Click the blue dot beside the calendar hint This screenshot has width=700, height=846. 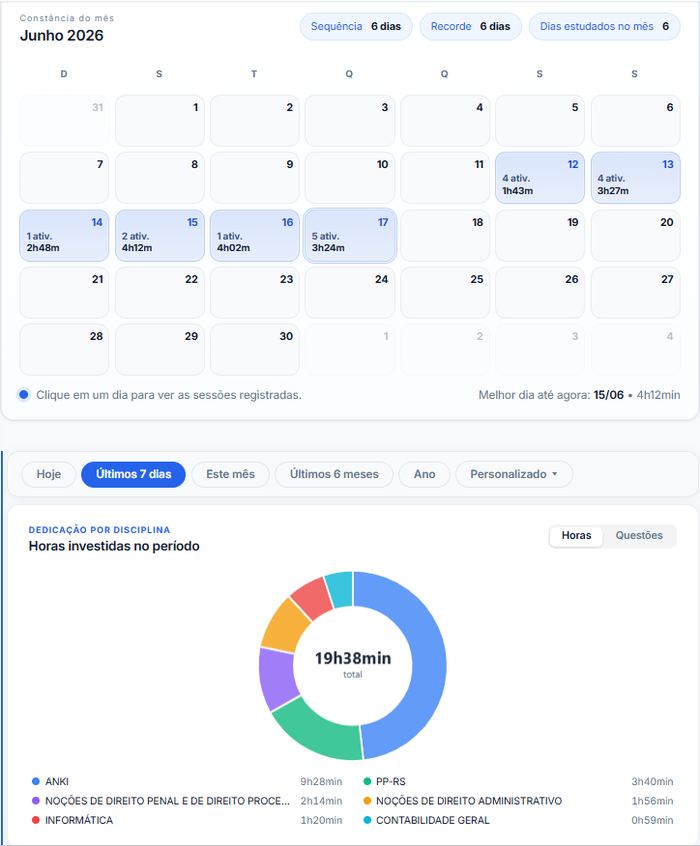(x=24, y=395)
